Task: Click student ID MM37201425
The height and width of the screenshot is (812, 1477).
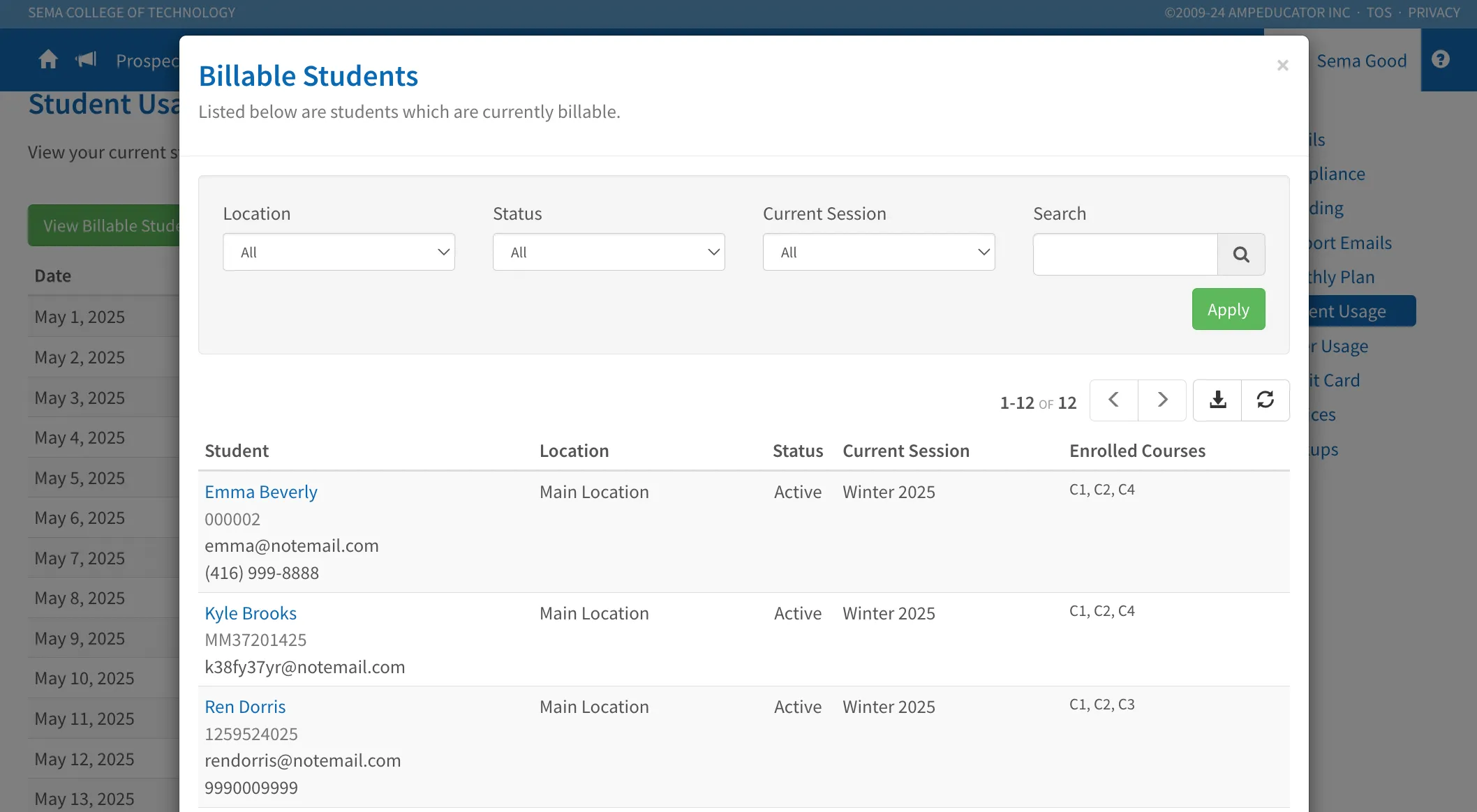Action: click(255, 640)
